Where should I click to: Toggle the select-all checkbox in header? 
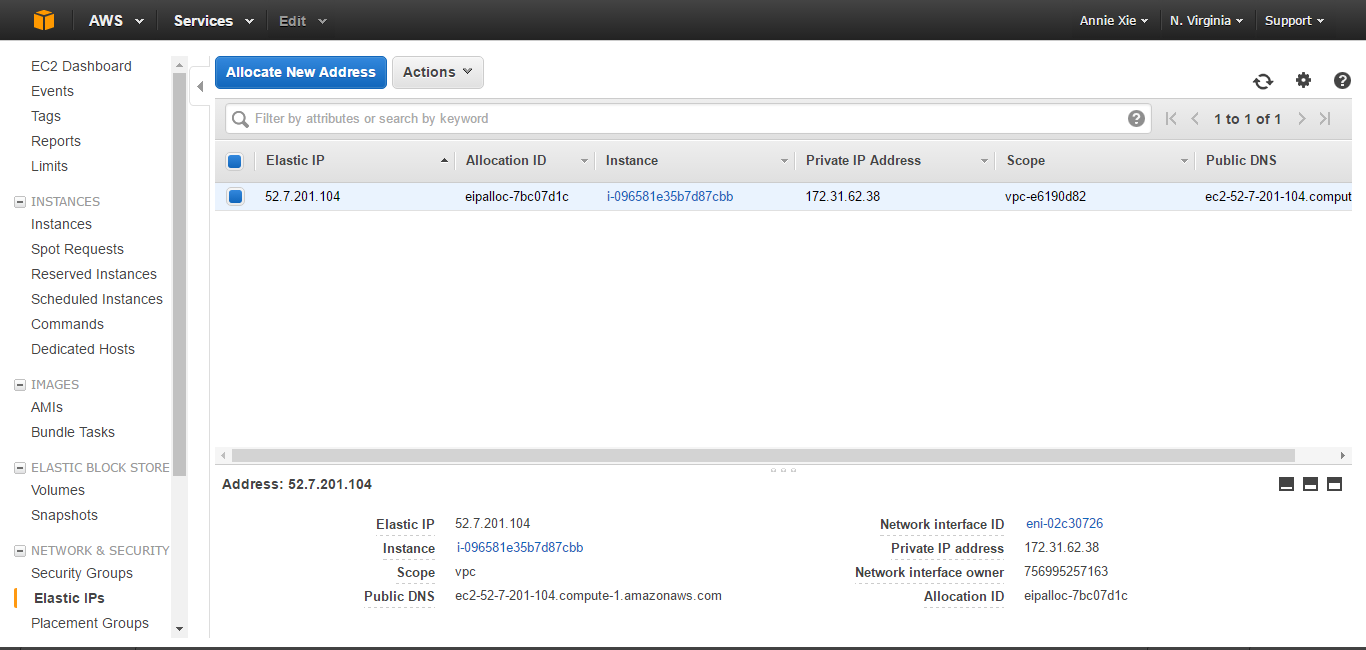point(235,161)
